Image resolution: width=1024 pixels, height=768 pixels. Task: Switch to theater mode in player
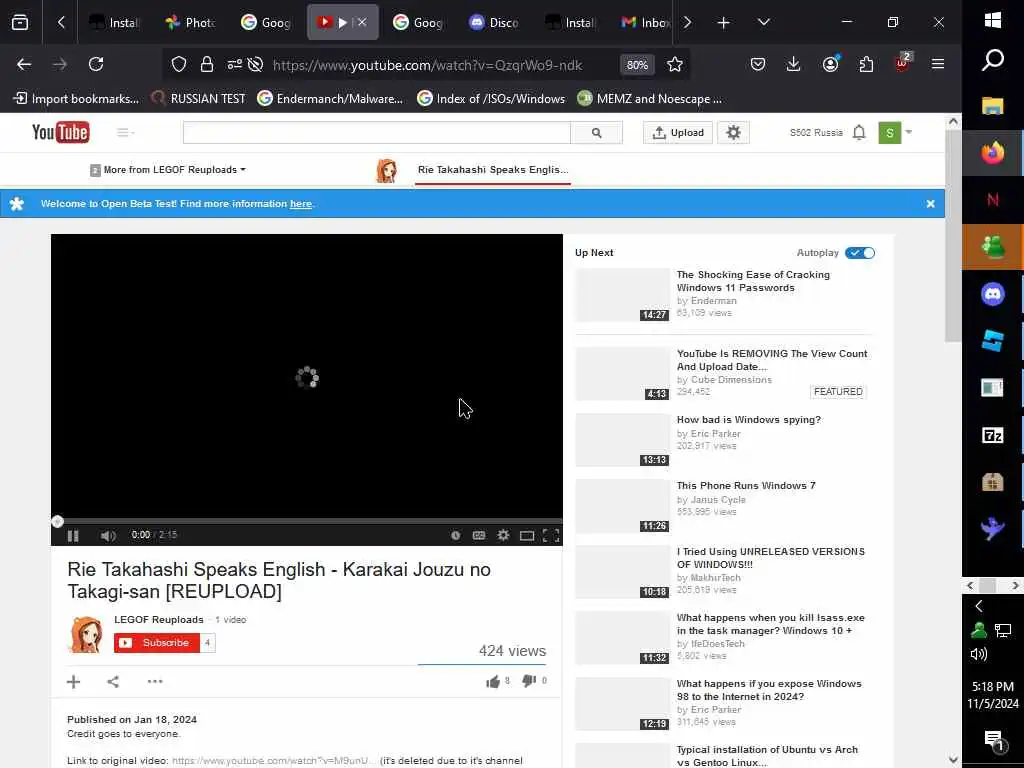[x=527, y=536]
